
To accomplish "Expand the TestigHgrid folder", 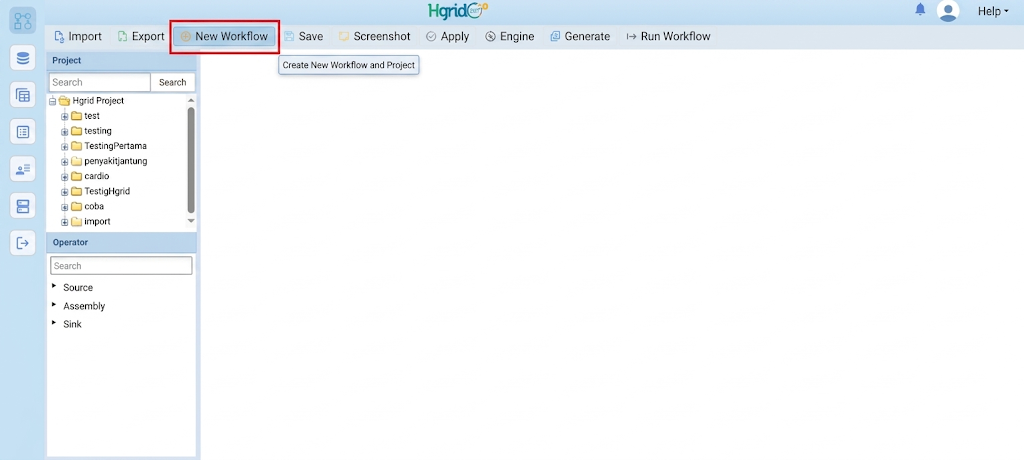I will tap(65, 192).
